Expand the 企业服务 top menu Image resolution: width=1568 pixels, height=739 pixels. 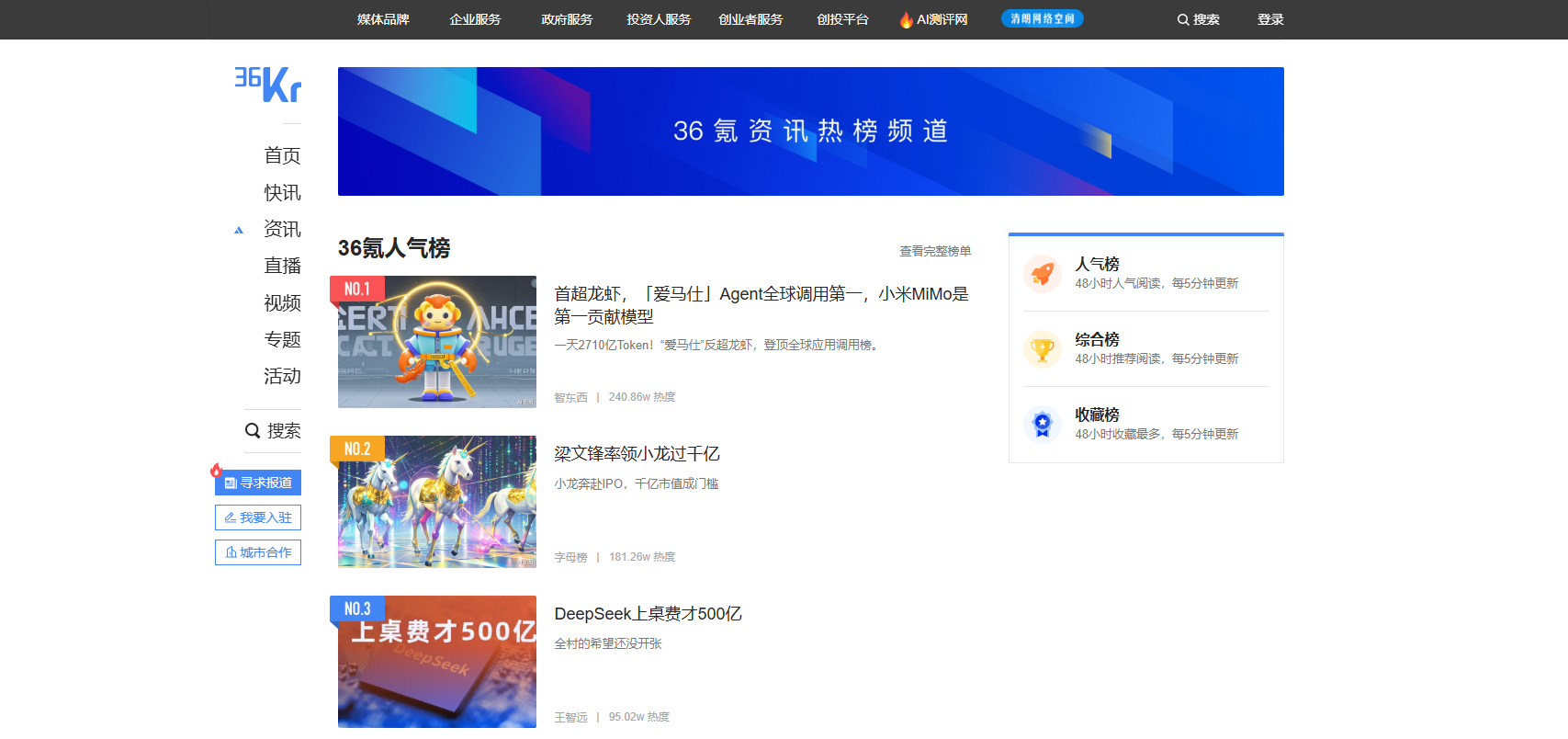pos(475,19)
